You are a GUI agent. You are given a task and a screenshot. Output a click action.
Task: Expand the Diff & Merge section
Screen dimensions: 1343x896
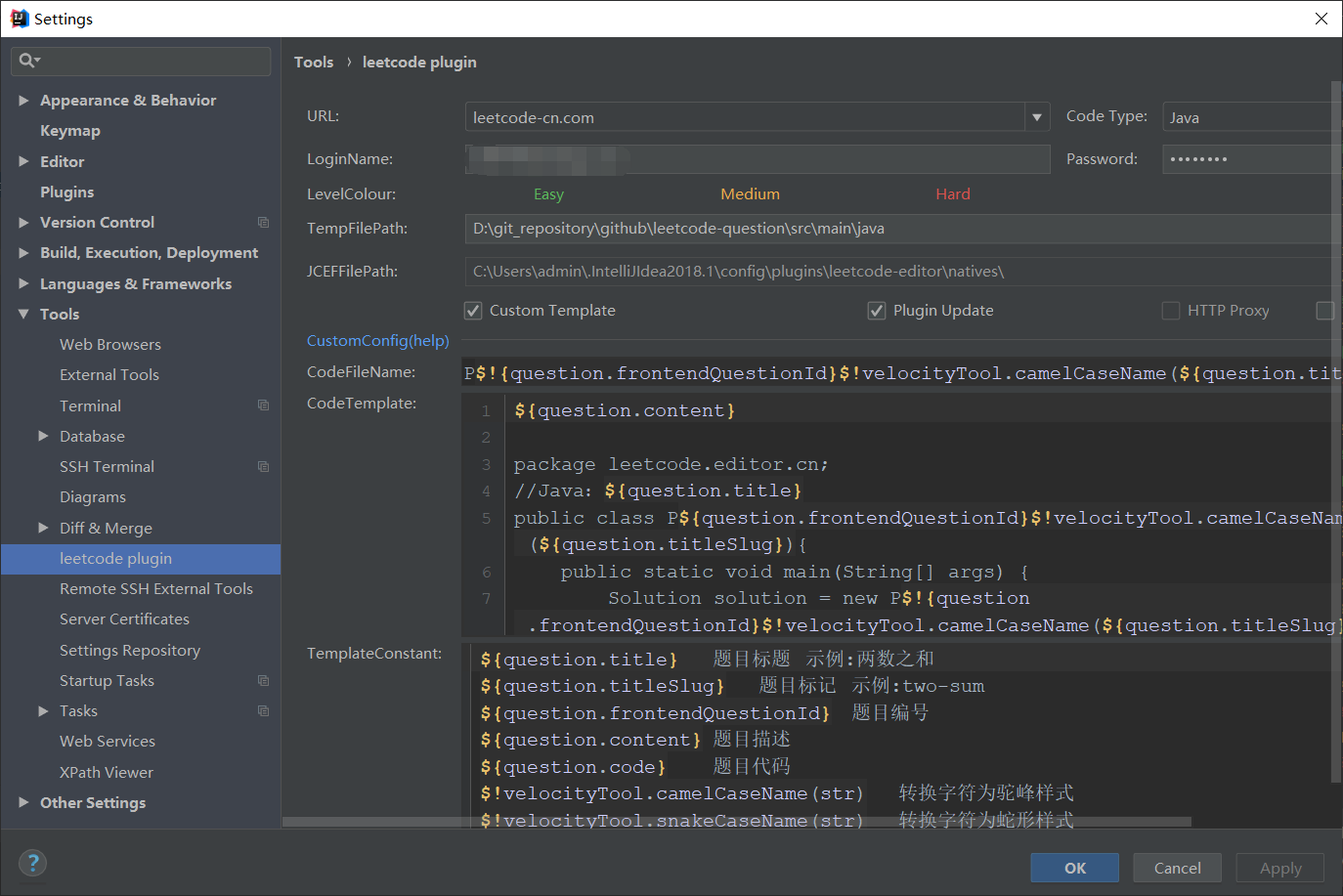(41, 528)
